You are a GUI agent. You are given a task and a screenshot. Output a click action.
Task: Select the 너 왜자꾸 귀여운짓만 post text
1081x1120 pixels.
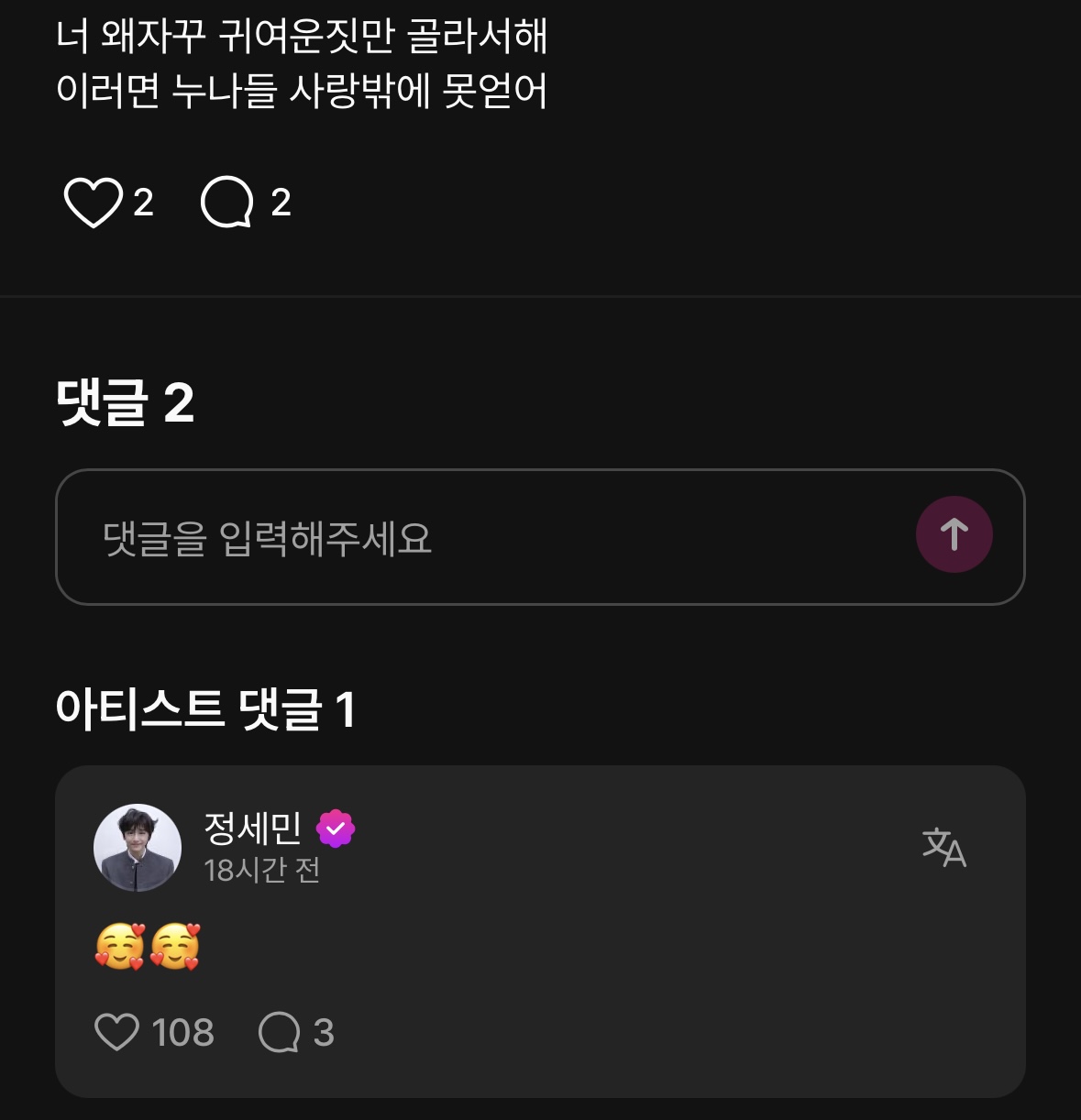coord(302,37)
